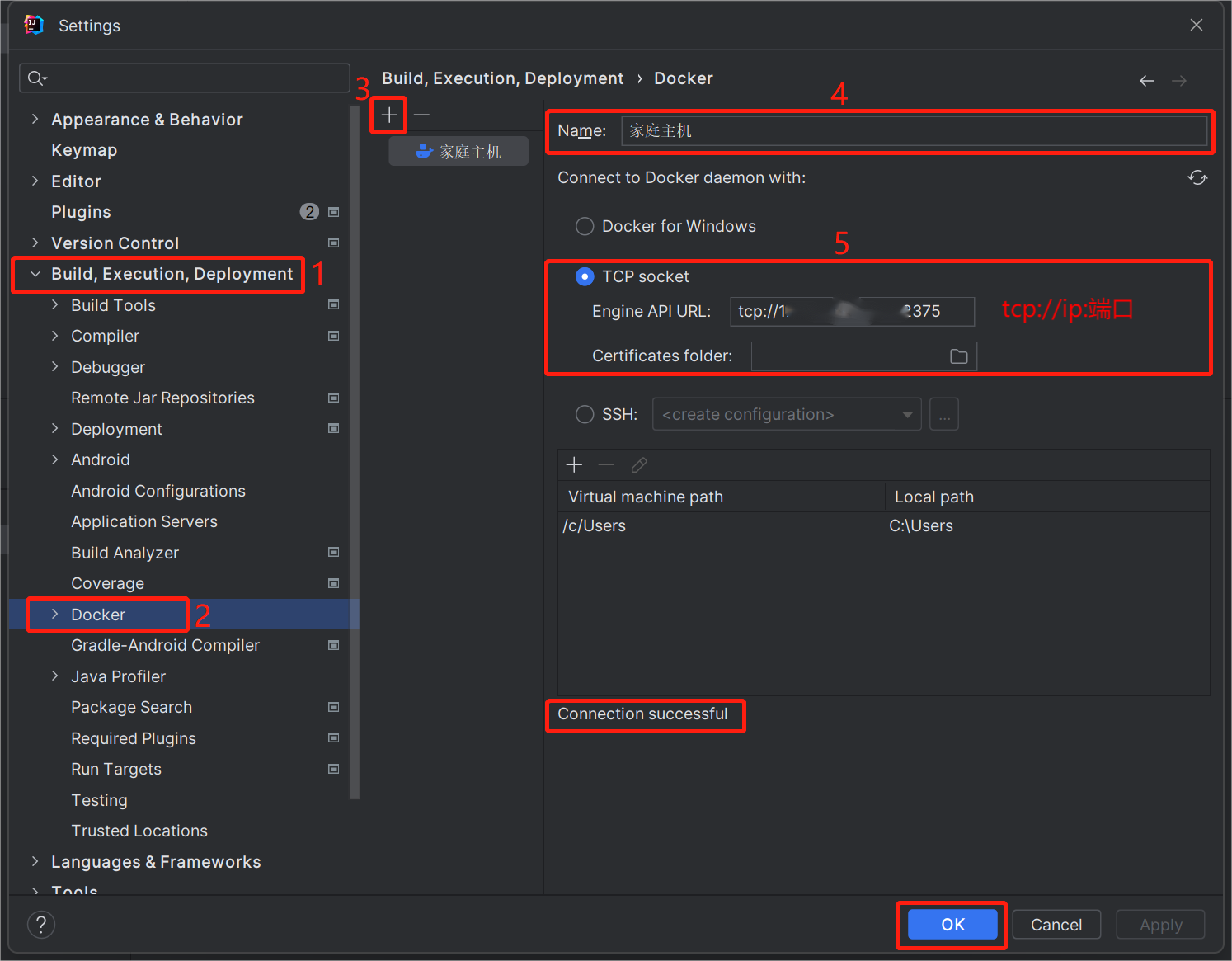Click the remove Docker configuration minus icon

click(421, 115)
